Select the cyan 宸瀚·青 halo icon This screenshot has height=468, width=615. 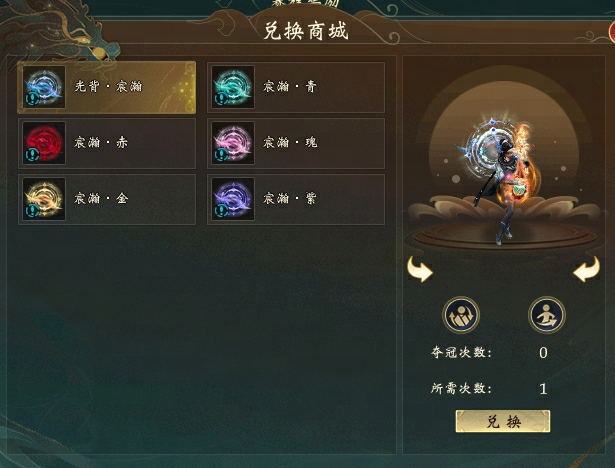click(x=233, y=87)
